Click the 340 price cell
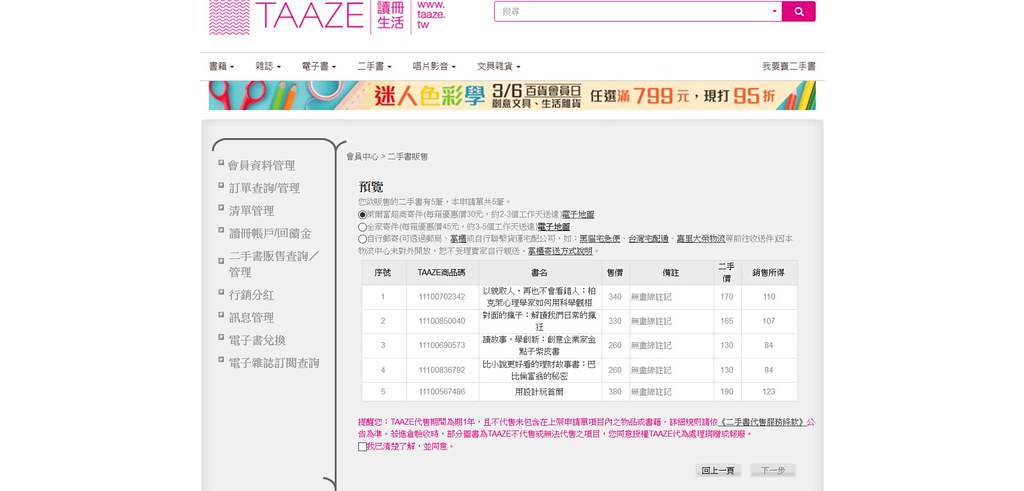 615,297
